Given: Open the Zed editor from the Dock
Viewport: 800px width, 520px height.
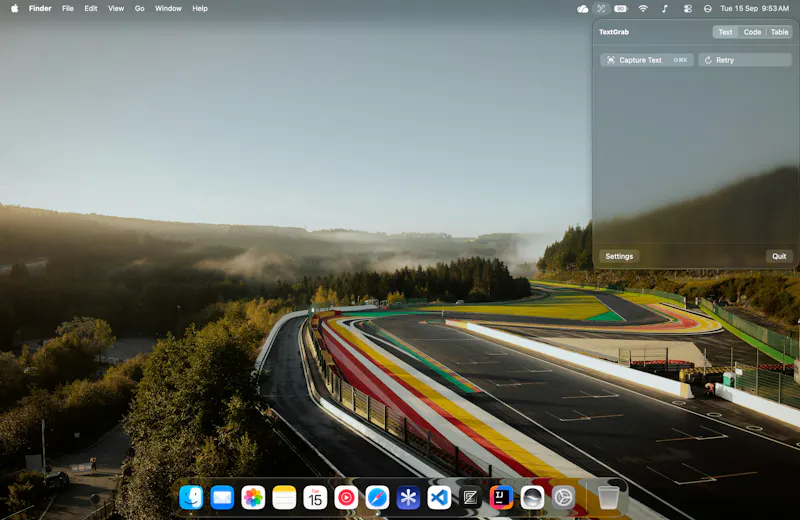Looking at the screenshot, I should (470, 498).
